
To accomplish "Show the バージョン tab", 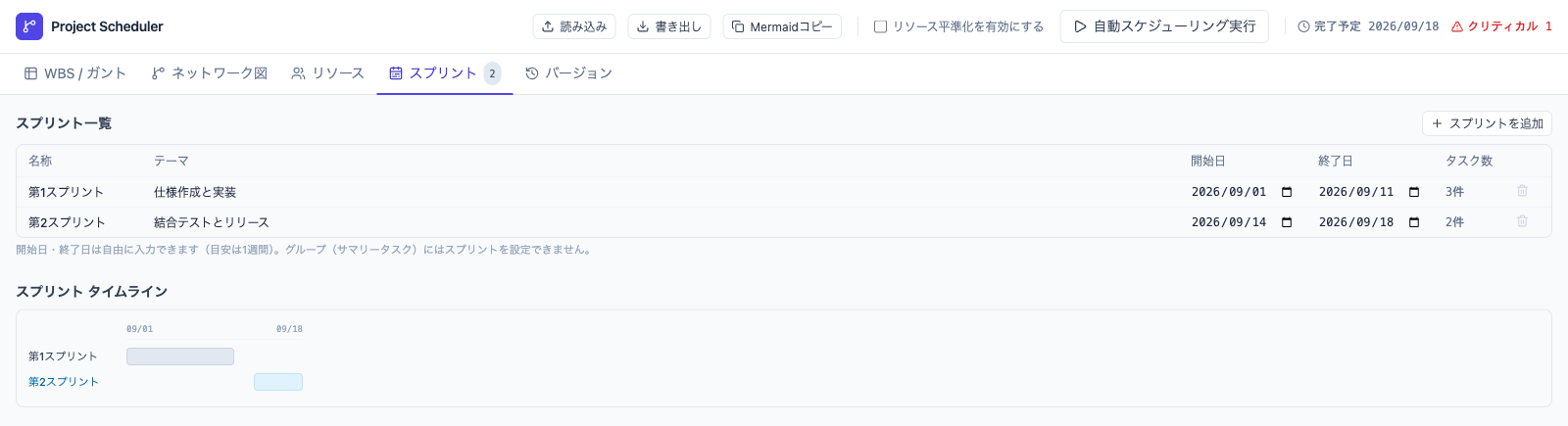I will click(568, 73).
